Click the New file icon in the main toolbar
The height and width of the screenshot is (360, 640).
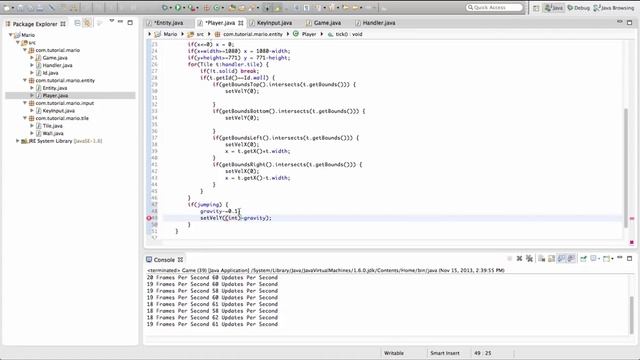tap(7, 8)
